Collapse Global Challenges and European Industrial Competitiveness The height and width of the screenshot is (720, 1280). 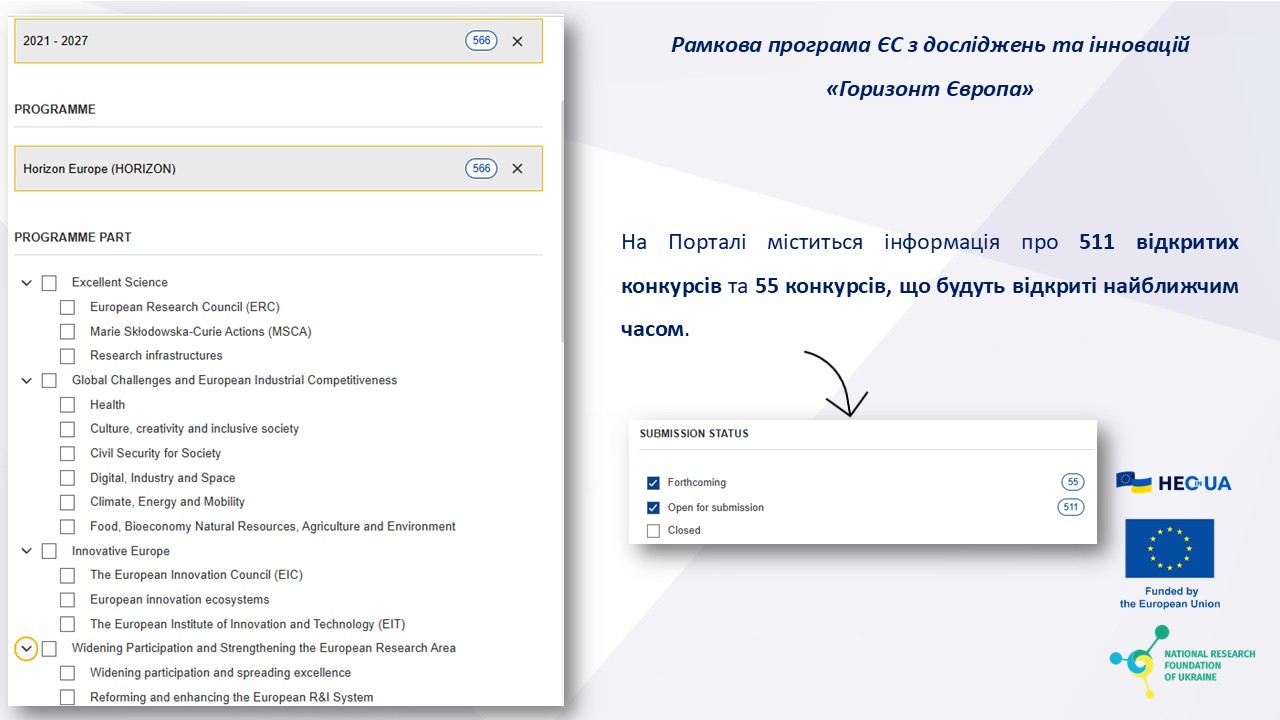point(27,381)
